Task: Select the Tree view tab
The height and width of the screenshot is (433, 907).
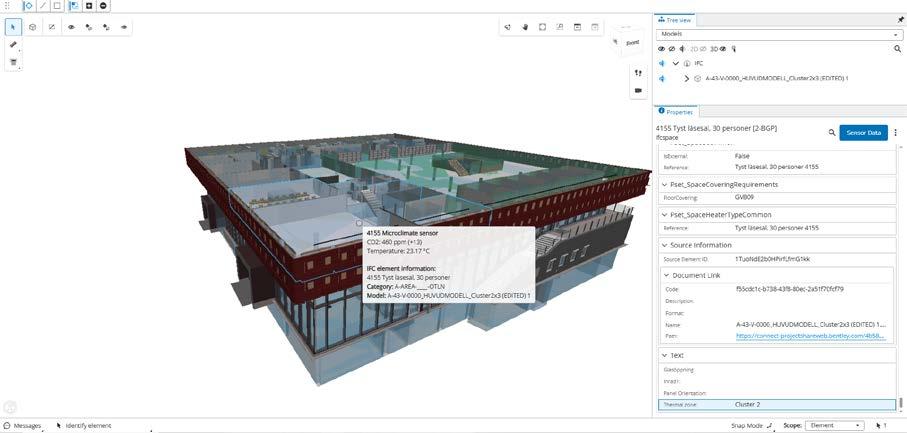Action: (676, 20)
